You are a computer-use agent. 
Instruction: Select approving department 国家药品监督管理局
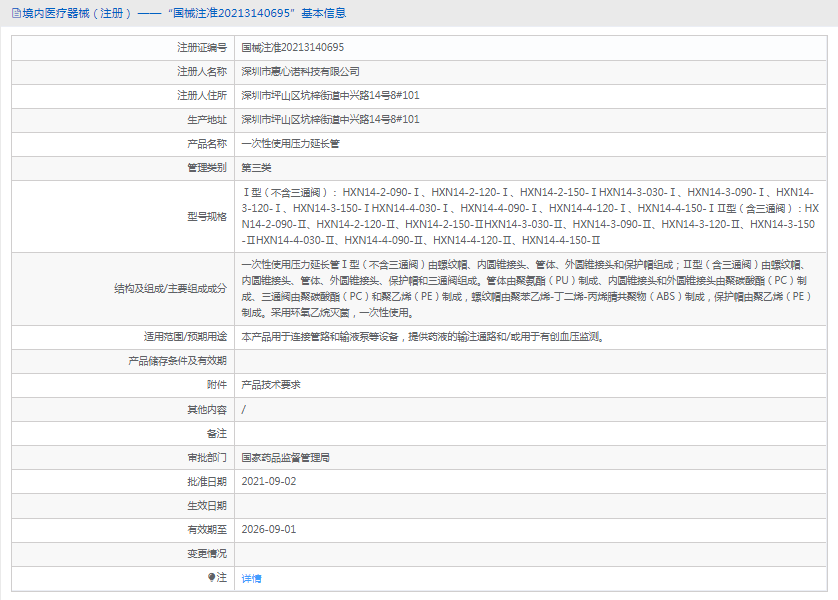pyautogui.click(x=285, y=457)
